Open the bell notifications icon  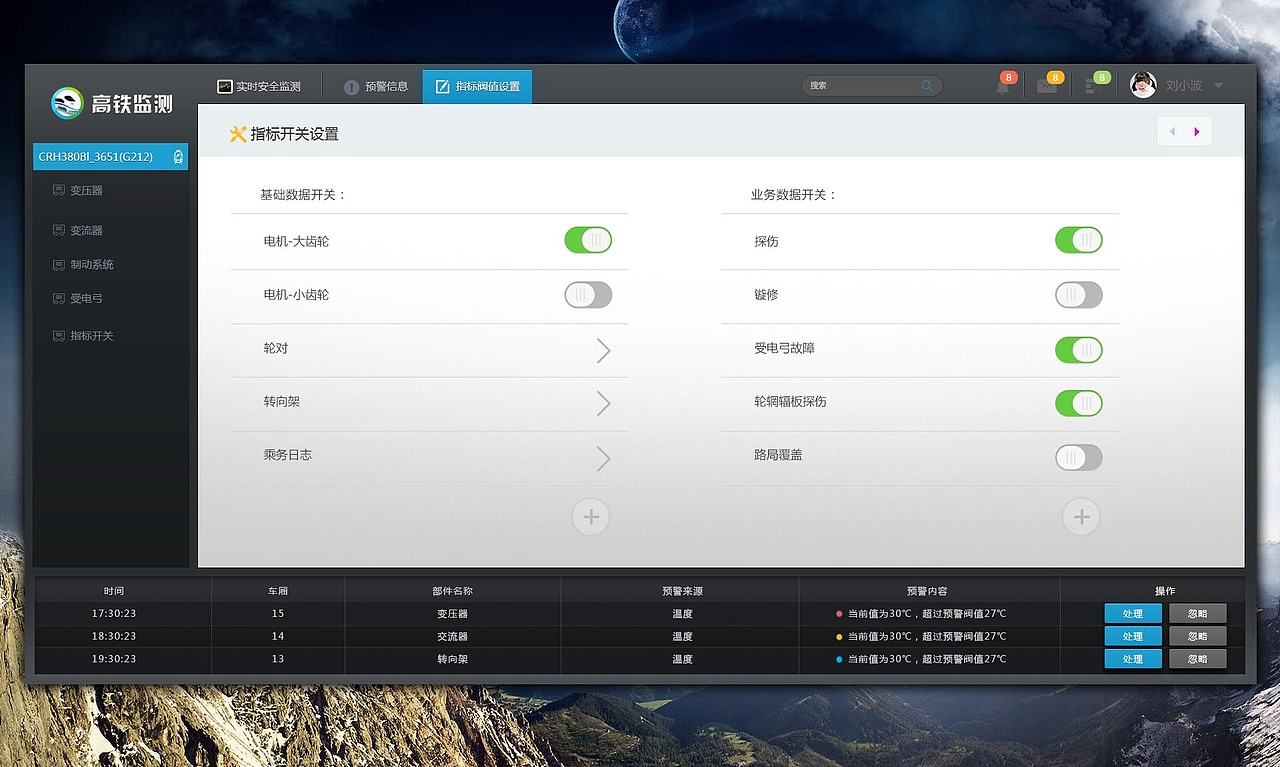[1002, 87]
